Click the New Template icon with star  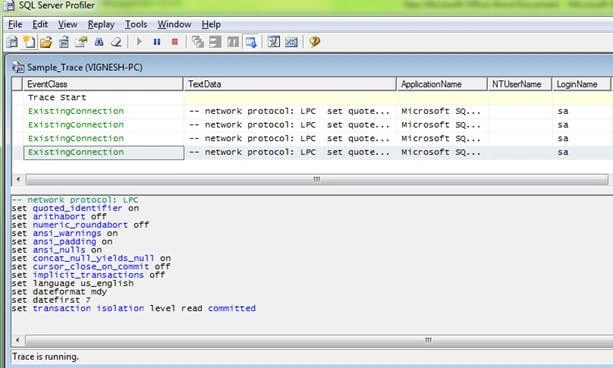[x=29, y=41]
